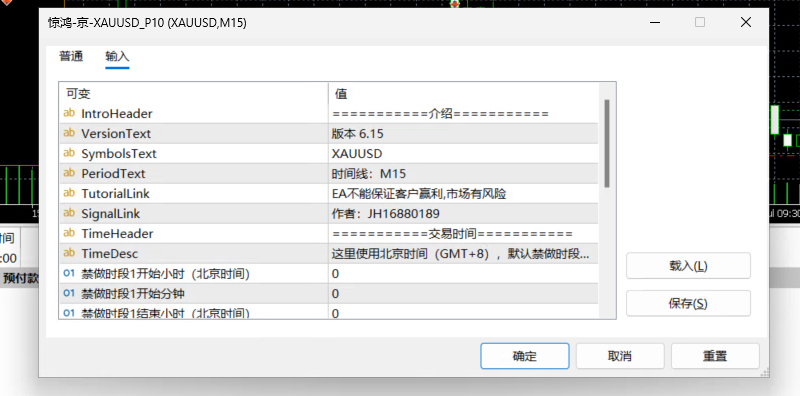The height and width of the screenshot is (396, 800).
Task: Click the 01 icon beside 禁做时段1开始分钟
Action: [69, 293]
